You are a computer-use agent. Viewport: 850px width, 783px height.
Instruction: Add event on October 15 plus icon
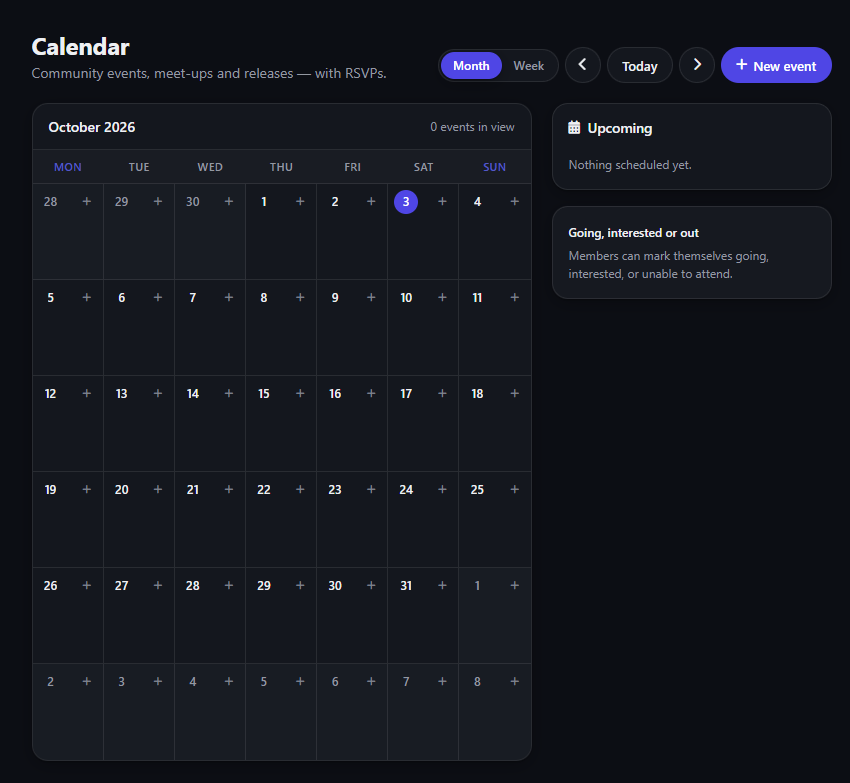[x=300, y=393]
